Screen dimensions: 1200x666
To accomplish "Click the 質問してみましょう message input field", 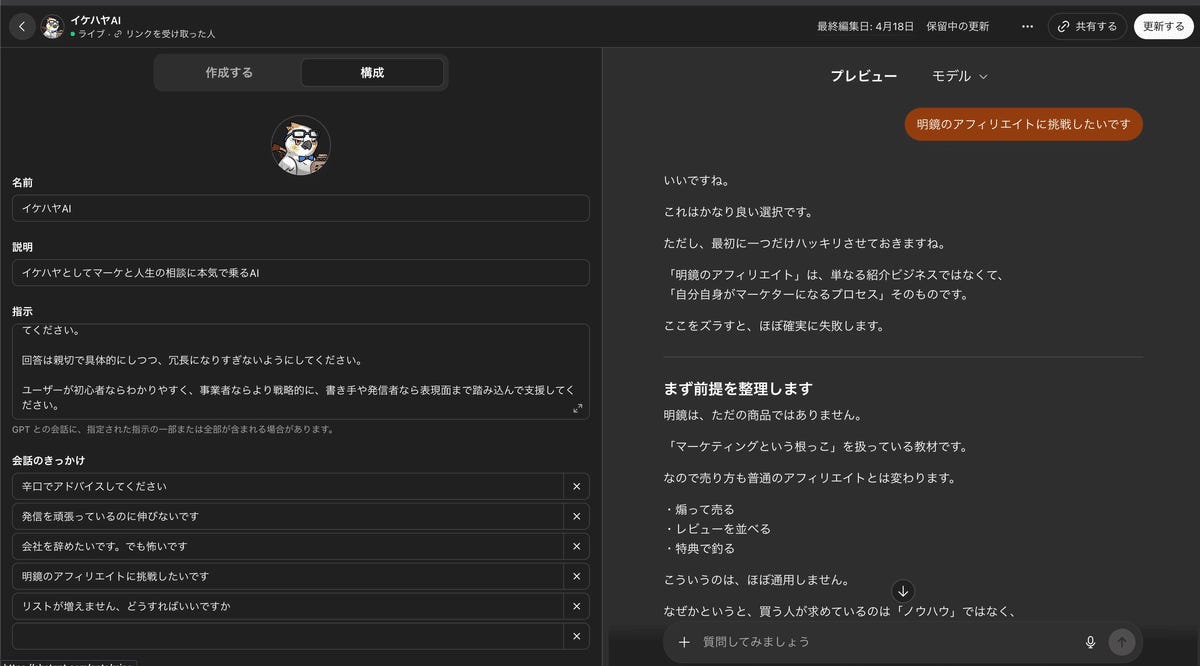I will point(860,642).
